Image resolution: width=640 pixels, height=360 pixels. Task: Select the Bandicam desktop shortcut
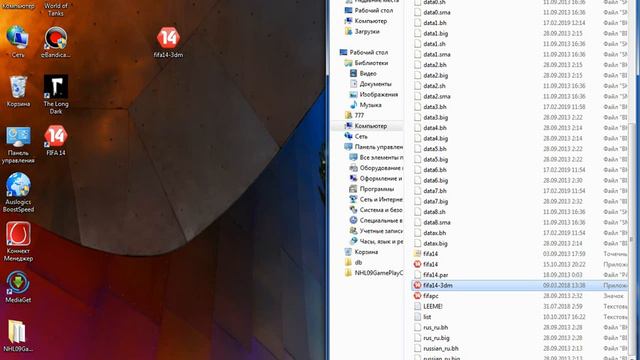(x=56, y=42)
